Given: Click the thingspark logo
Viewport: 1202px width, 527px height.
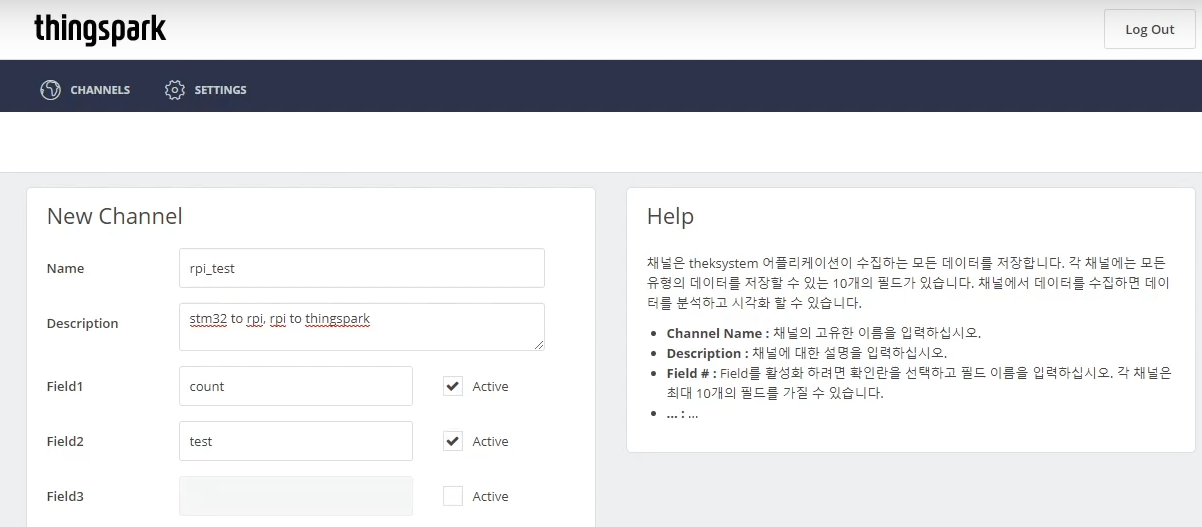Looking at the screenshot, I should pos(100,29).
